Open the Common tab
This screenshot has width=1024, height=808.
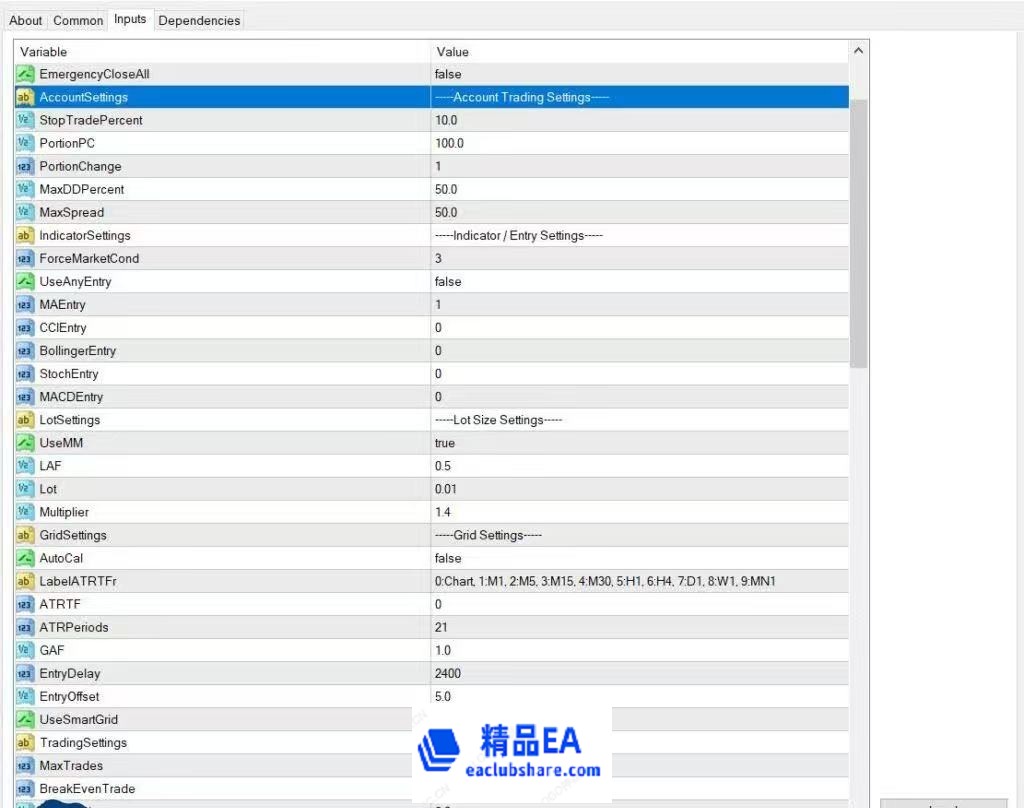78,20
